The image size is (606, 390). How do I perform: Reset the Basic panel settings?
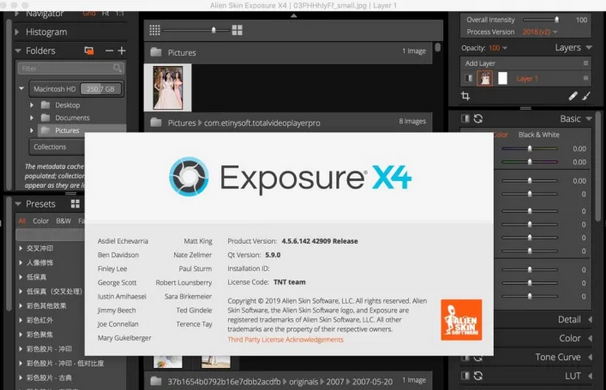point(478,119)
